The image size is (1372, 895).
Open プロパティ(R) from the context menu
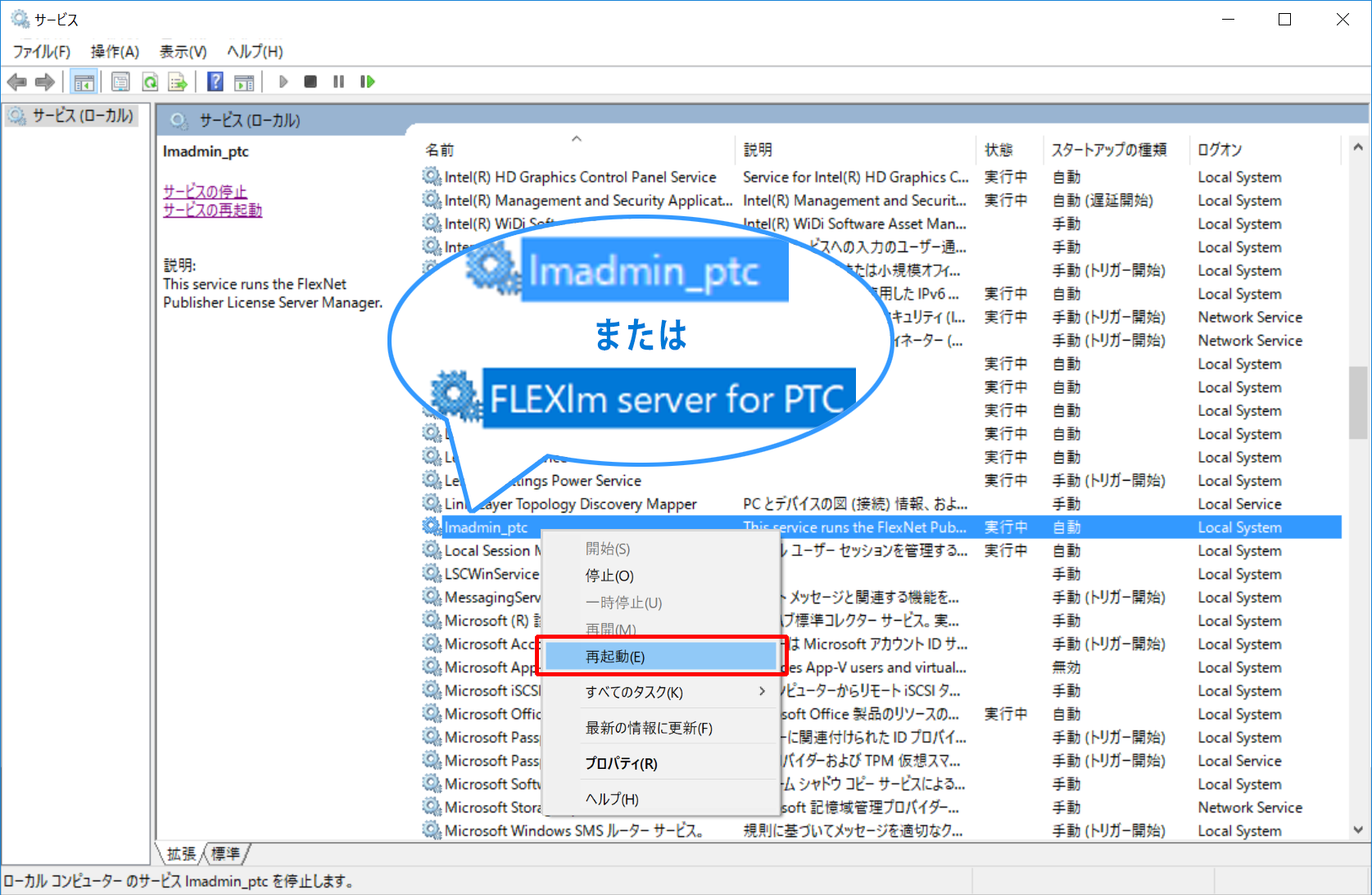[621, 763]
